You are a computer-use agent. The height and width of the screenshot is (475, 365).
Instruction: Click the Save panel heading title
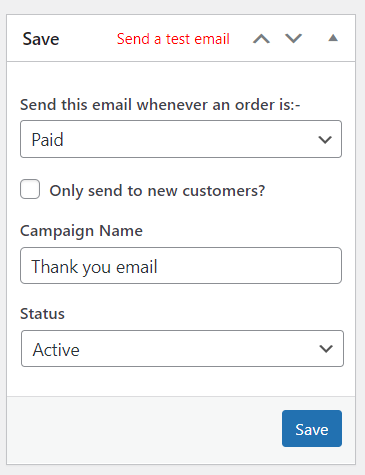point(41,39)
